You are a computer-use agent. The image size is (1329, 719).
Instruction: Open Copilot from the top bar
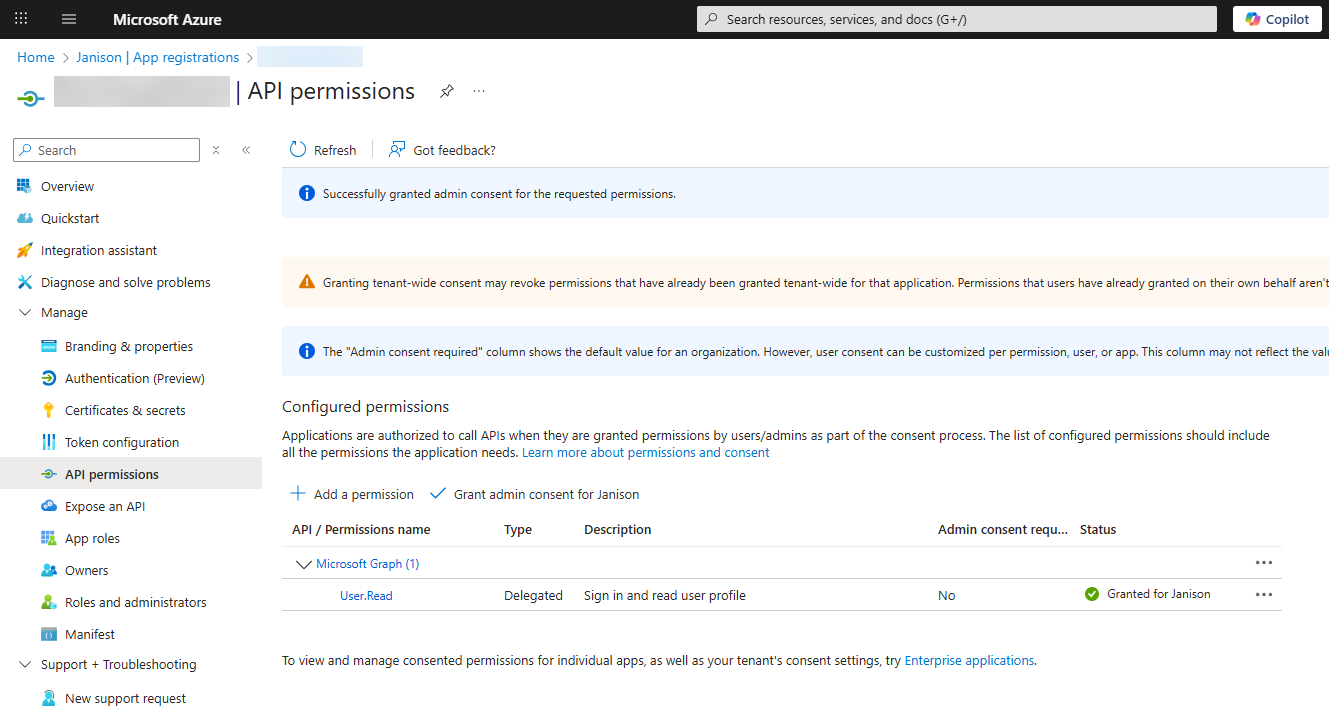(1277, 19)
